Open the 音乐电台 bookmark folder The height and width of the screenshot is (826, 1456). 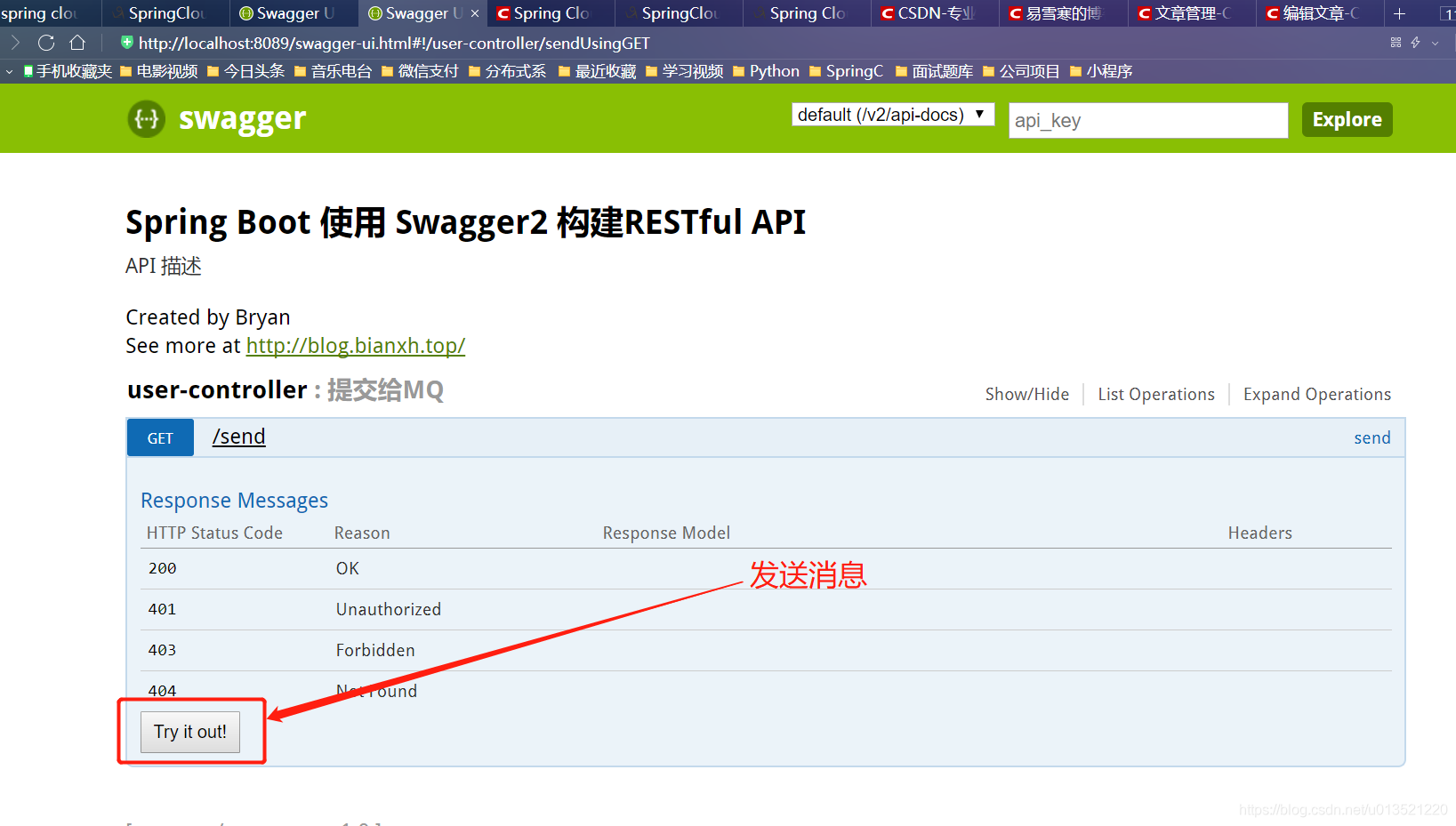[x=334, y=71]
